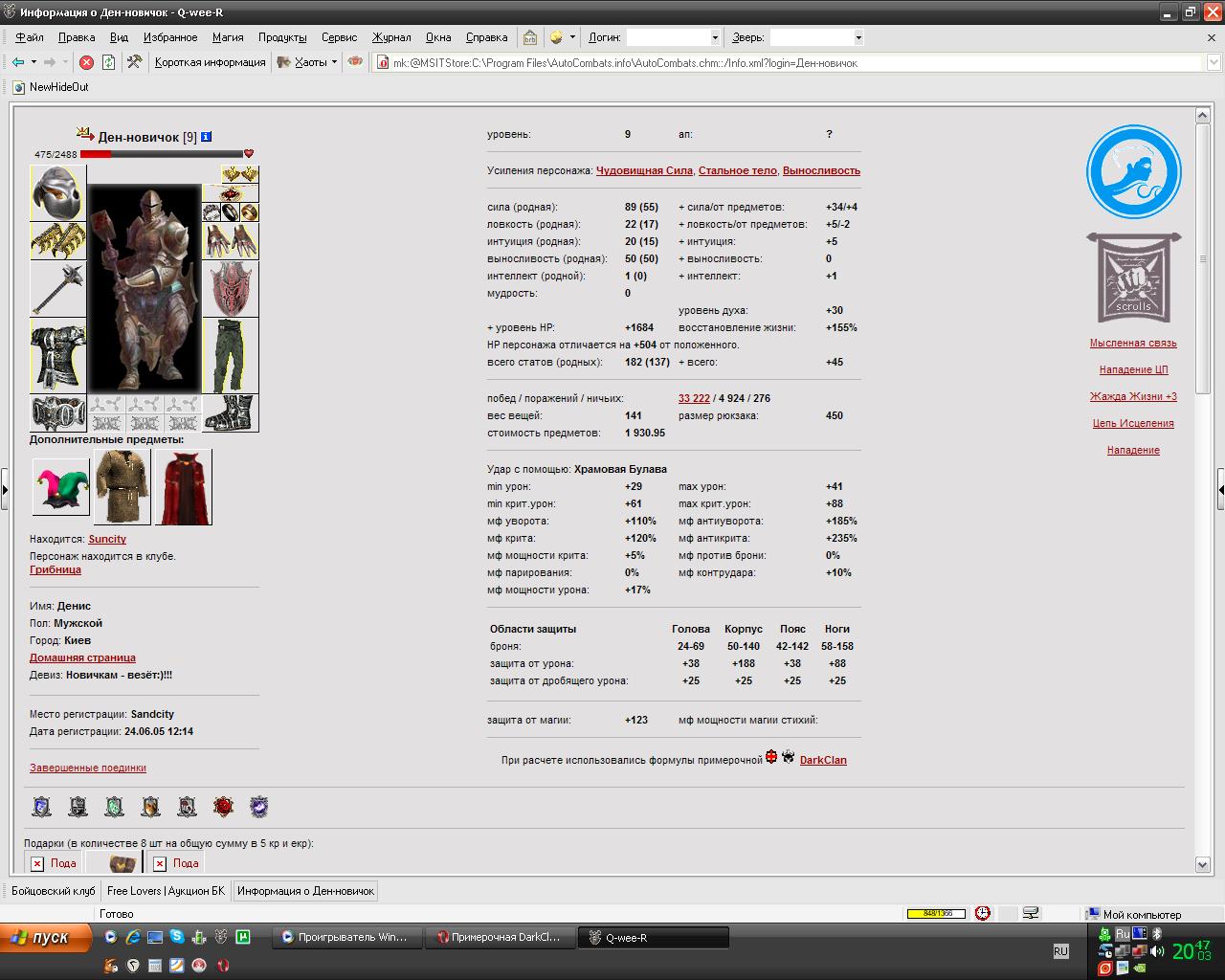This screenshot has height=980, width=1225.
Task: Expand the Хаоты dropdown arrow
Action: pyautogui.click(x=334, y=62)
